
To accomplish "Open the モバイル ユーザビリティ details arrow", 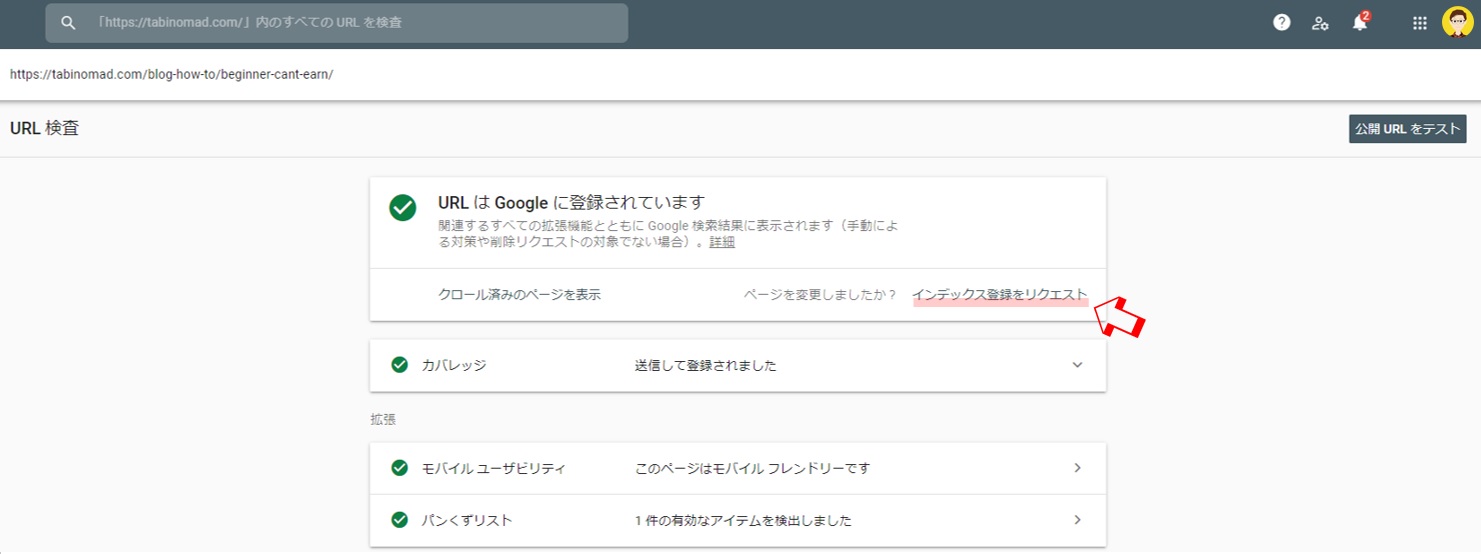I will tap(1077, 468).
